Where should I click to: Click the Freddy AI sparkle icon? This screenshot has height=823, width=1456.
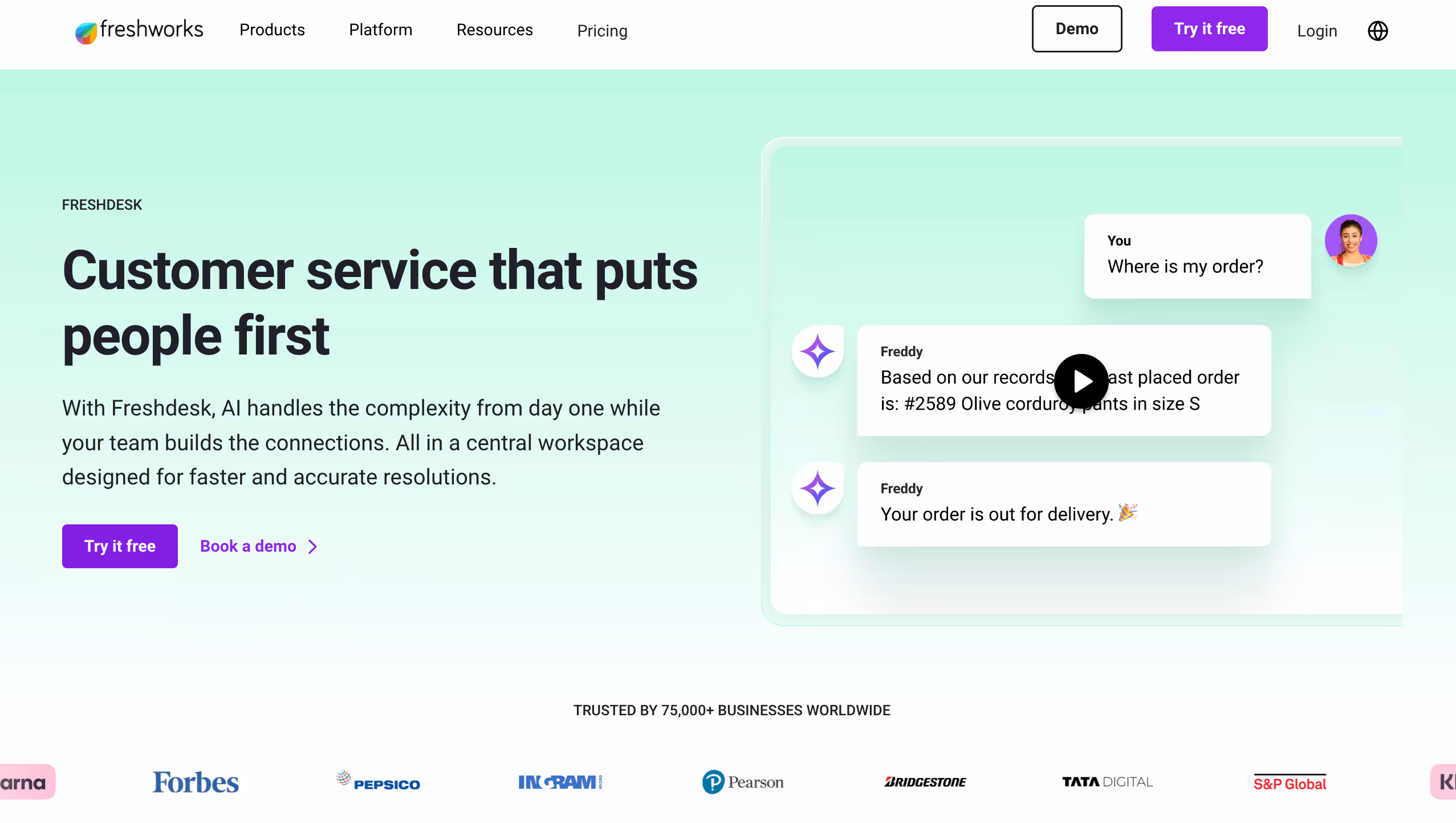(818, 351)
